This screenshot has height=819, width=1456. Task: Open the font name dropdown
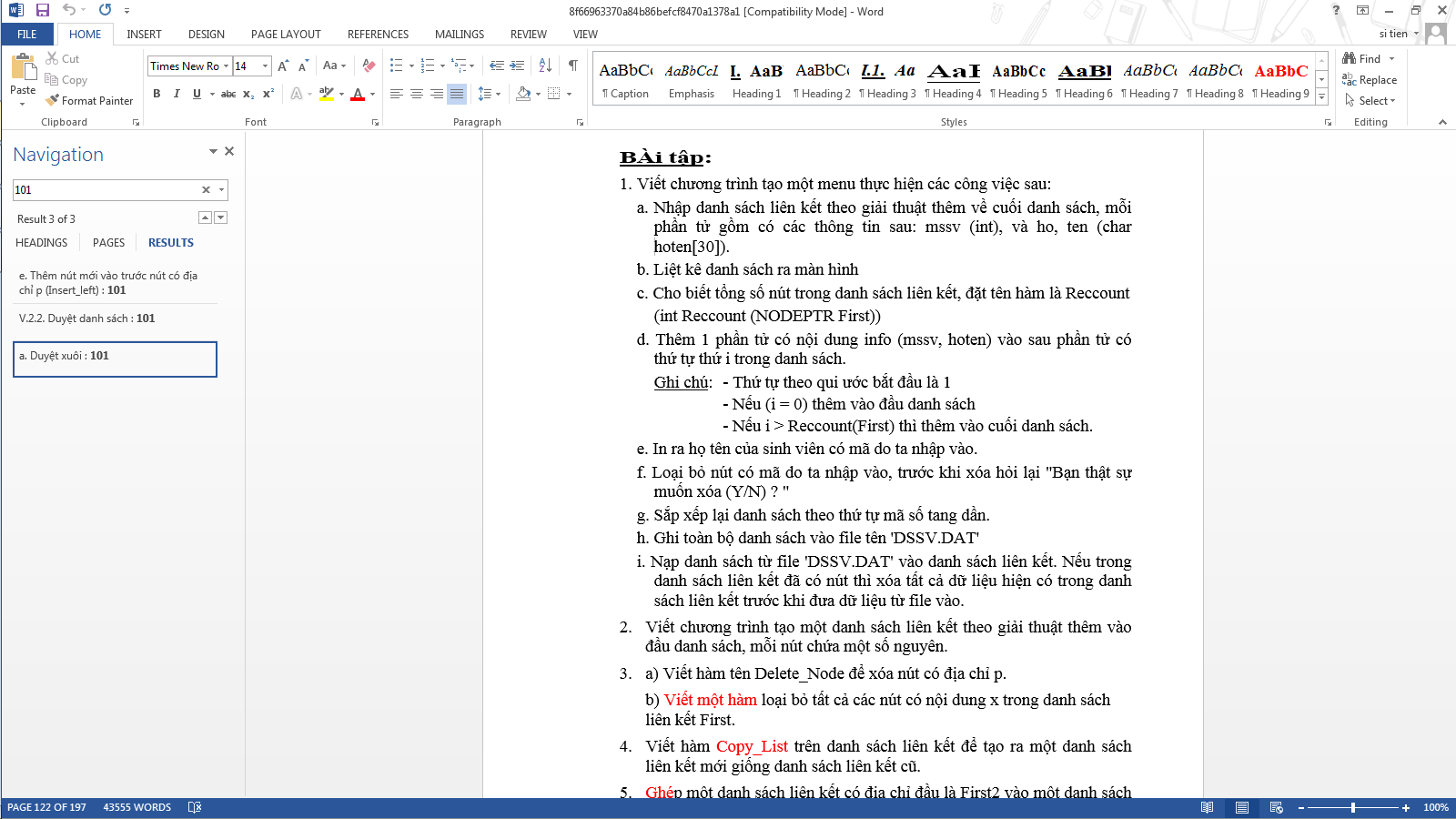coord(226,66)
